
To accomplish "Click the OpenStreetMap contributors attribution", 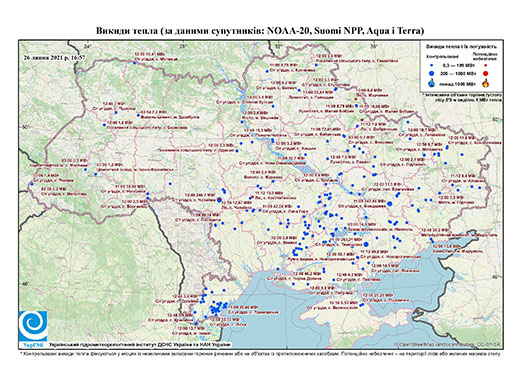I will click(x=447, y=344).
